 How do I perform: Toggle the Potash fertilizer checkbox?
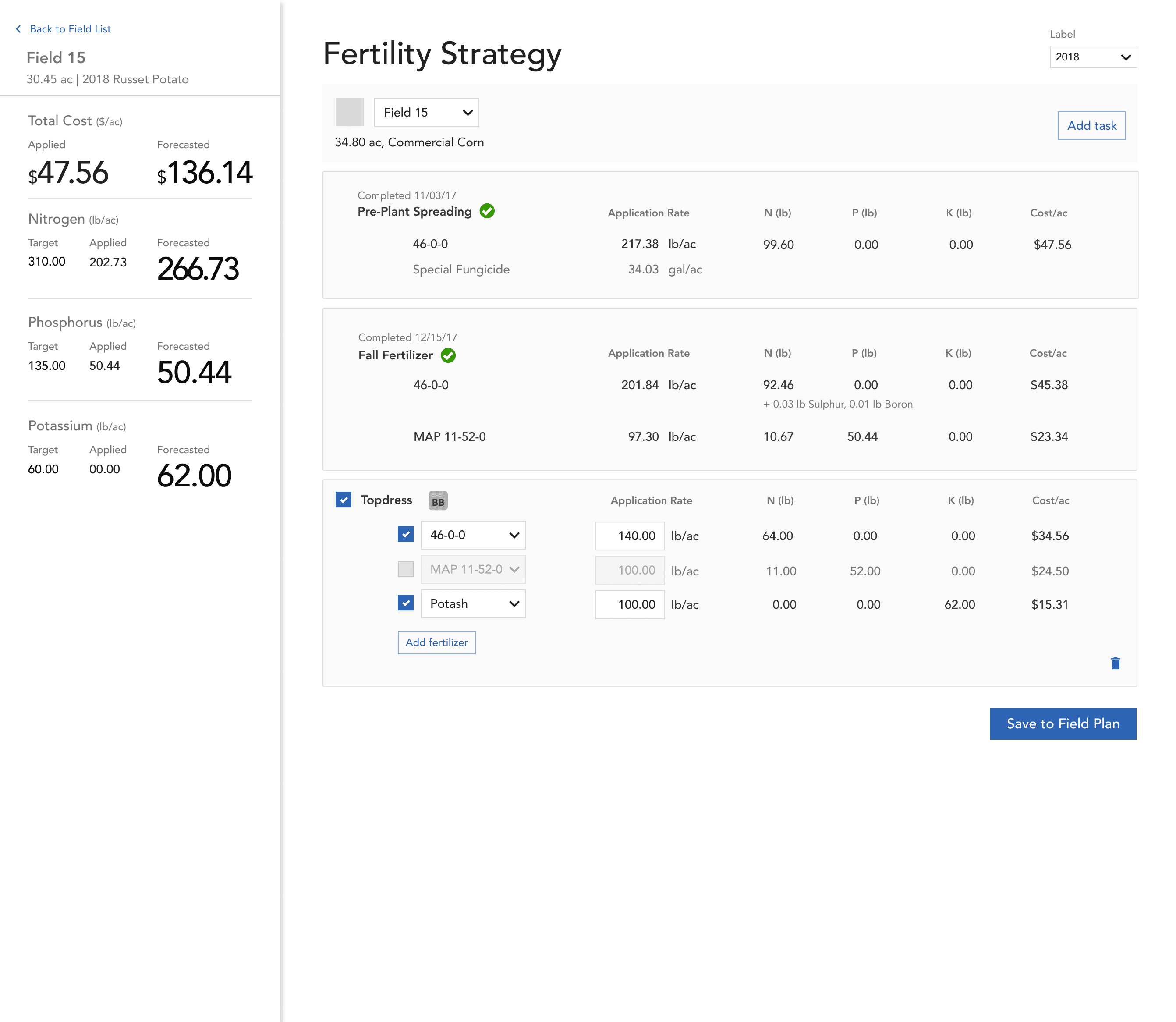click(405, 603)
